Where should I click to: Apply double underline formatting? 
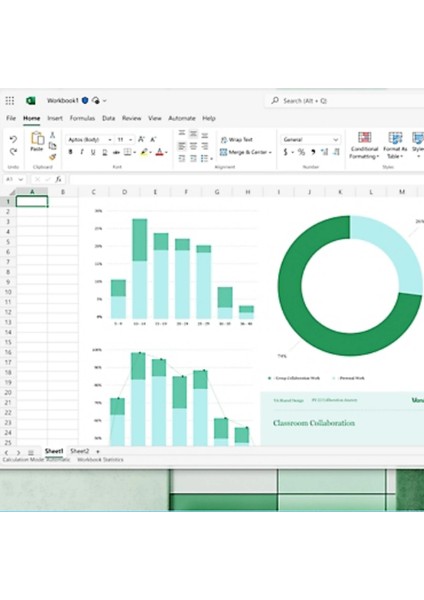coord(104,152)
